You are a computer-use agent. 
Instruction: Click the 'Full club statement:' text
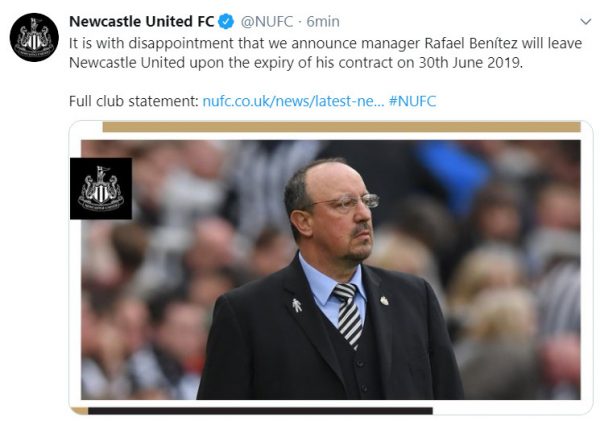[x=134, y=101]
